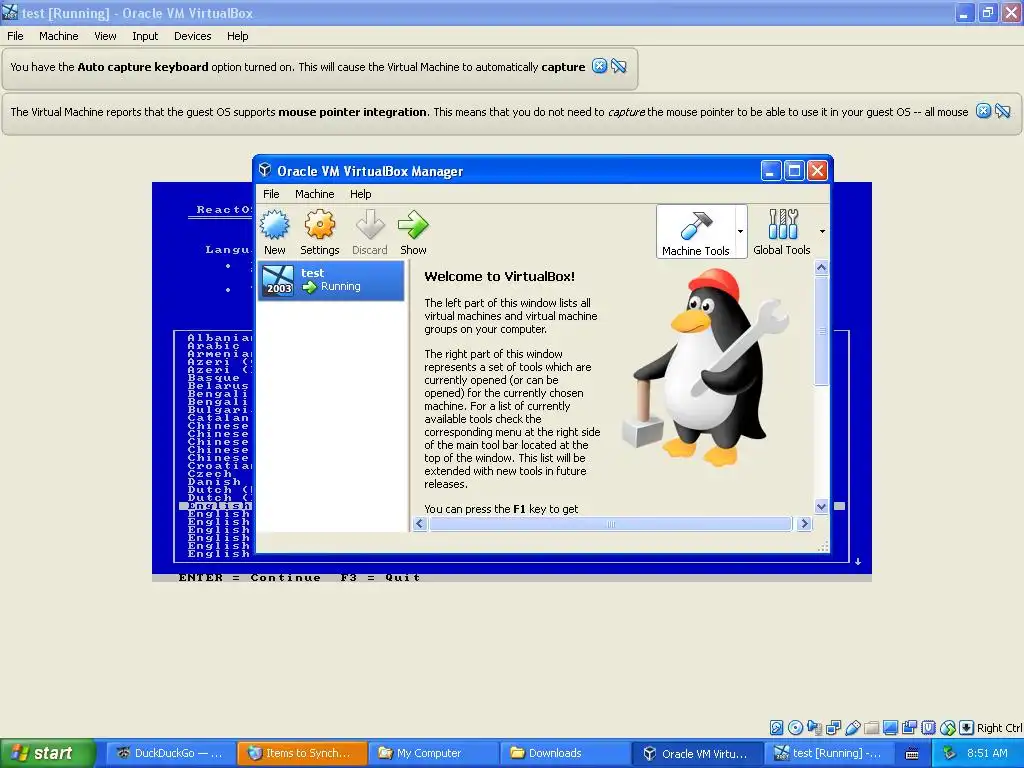Click the welcome pane scroll up arrow
The width and height of the screenshot is (1024, 768).
click(x=822, y=267)
